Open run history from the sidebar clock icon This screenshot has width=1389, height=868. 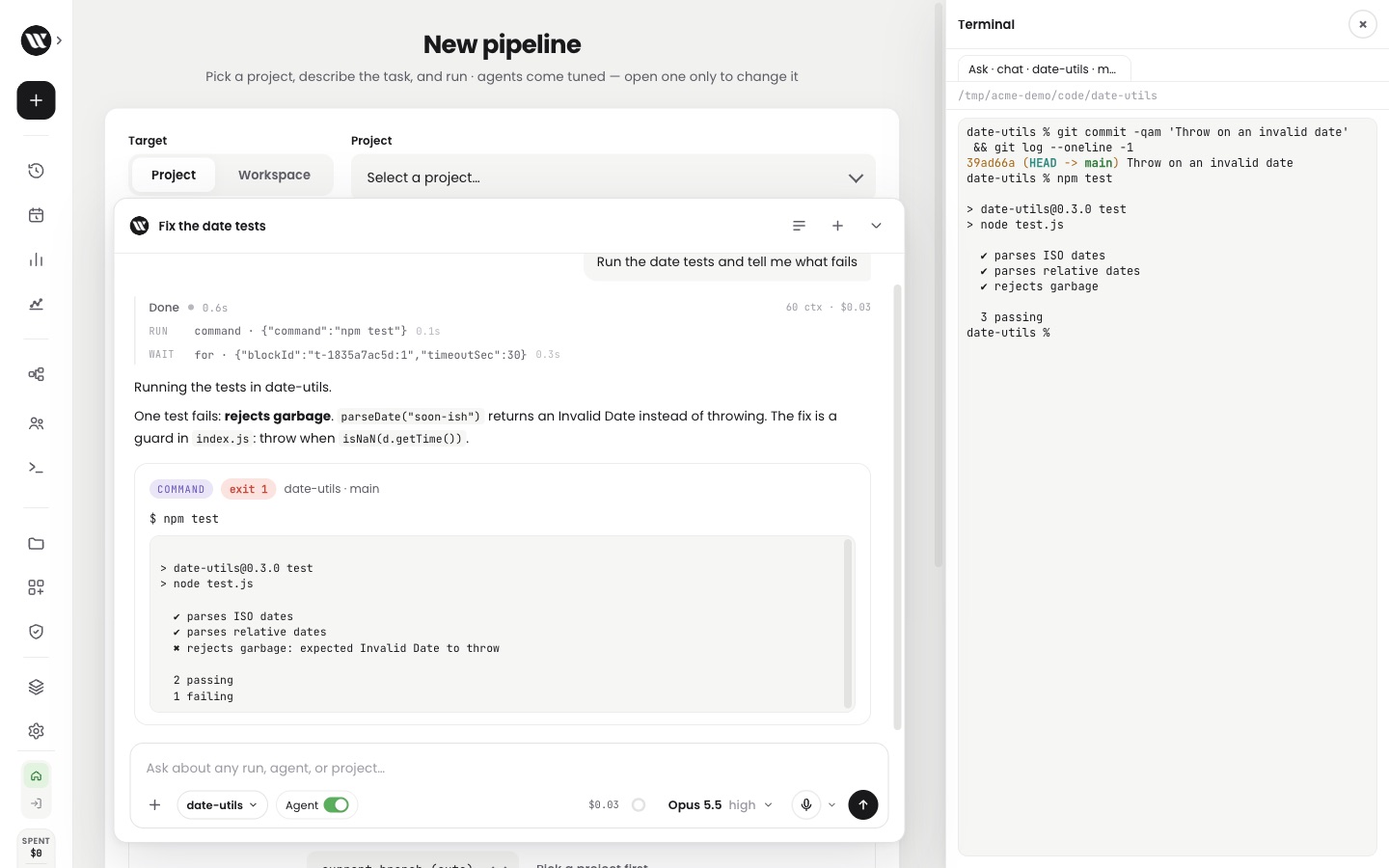pos(36,171)
